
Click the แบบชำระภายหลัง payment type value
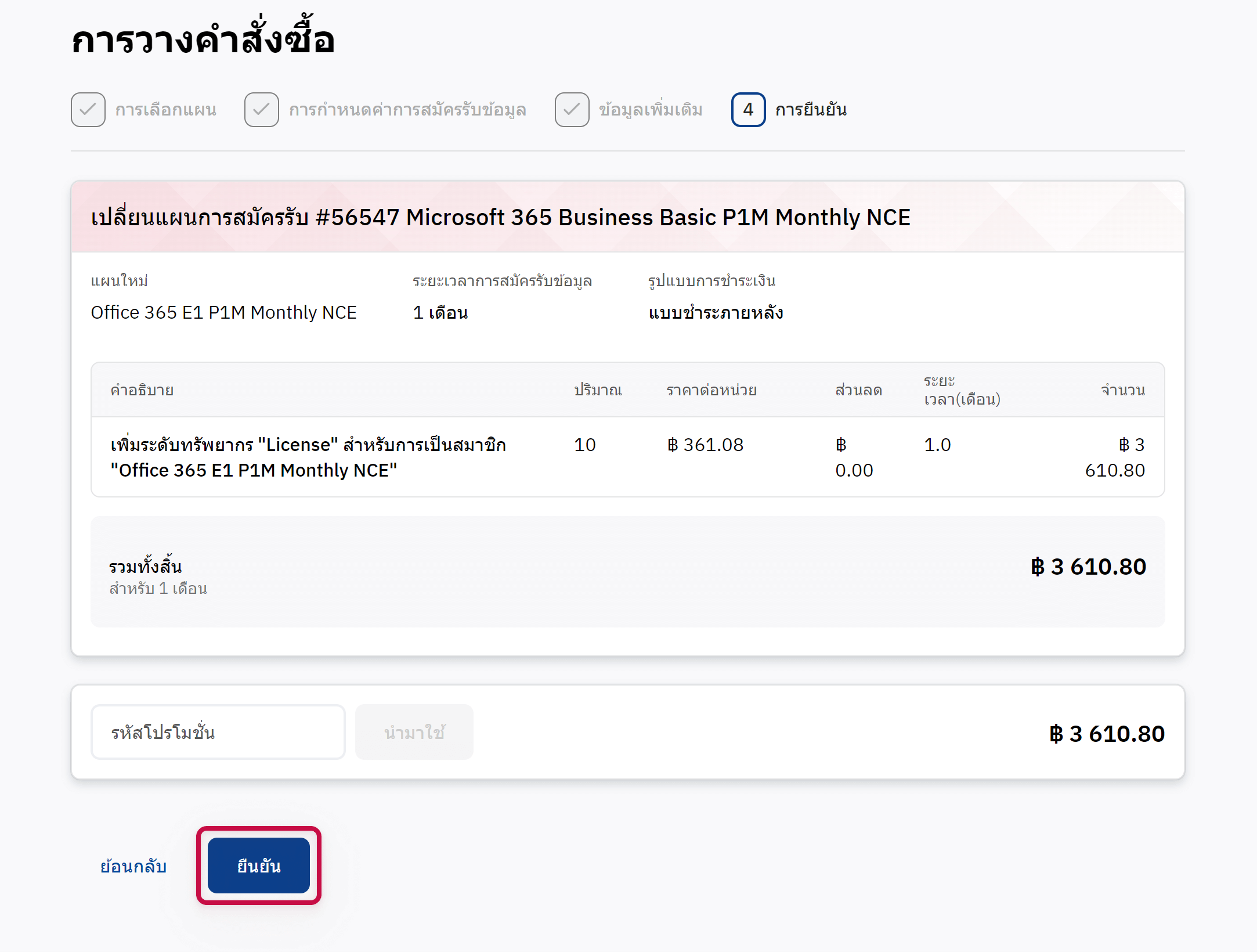click(x=716, y=313)
